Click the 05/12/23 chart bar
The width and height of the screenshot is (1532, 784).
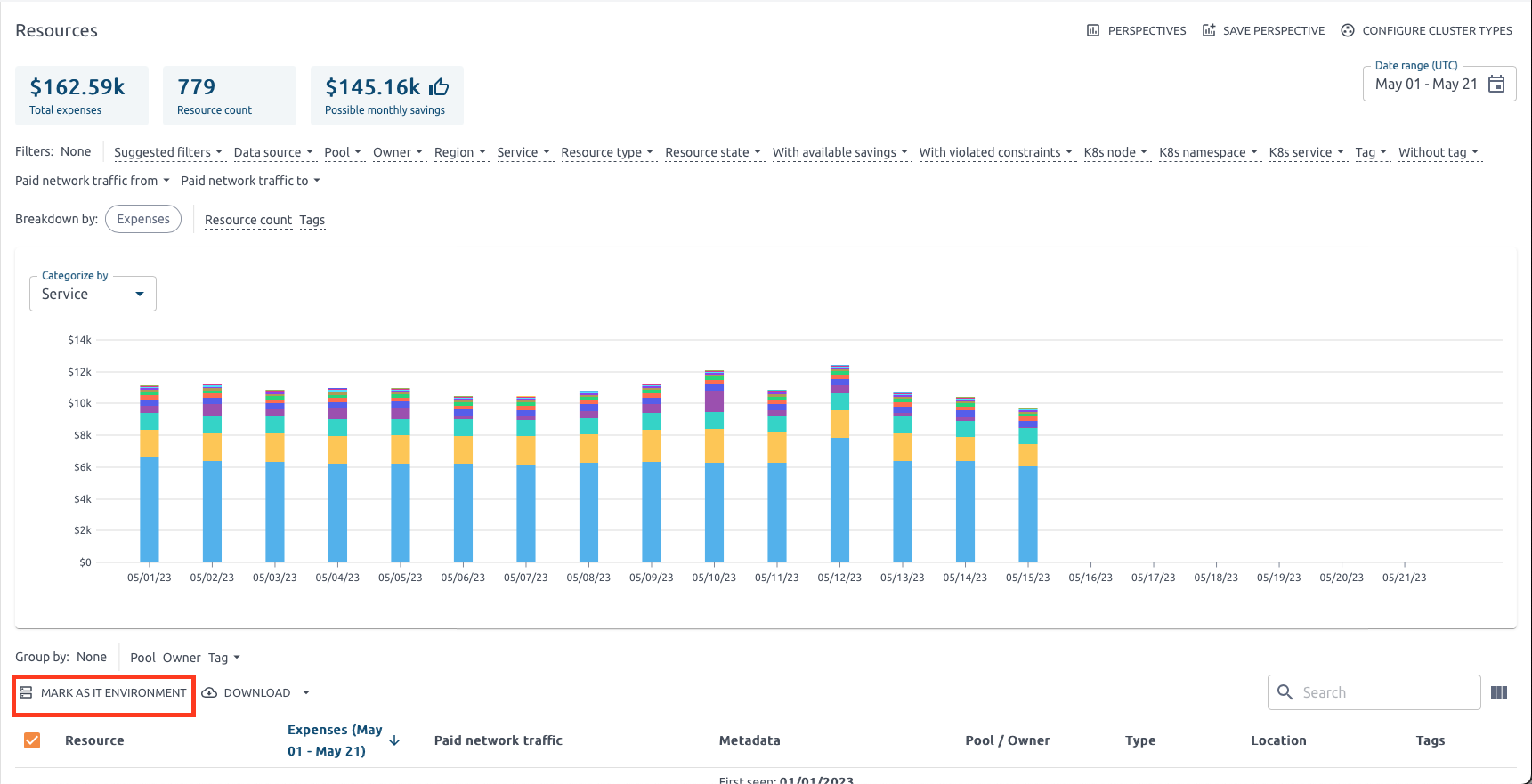click(x=839, y=464)
